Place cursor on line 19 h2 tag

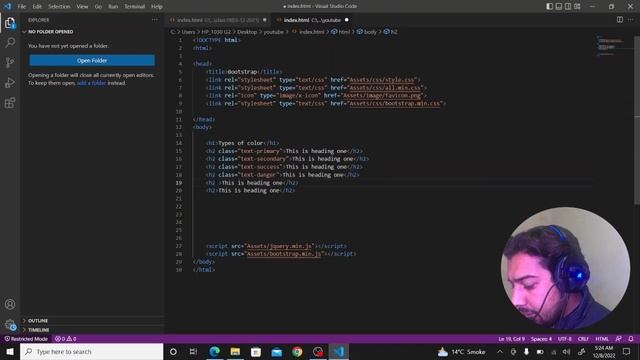(x=211, y=183)
